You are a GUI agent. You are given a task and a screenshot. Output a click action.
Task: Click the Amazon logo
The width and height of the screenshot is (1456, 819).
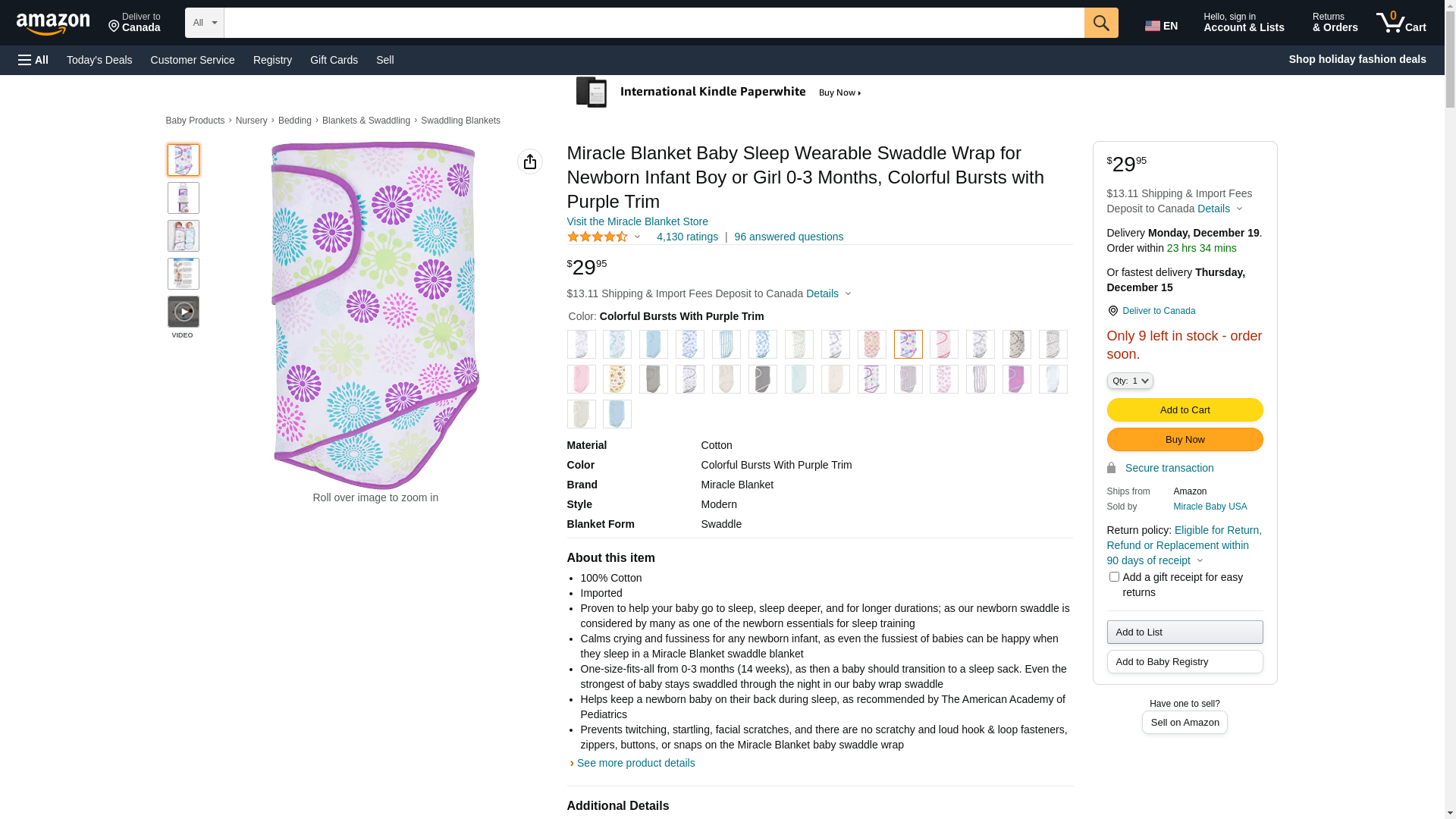tap(53, 24)
